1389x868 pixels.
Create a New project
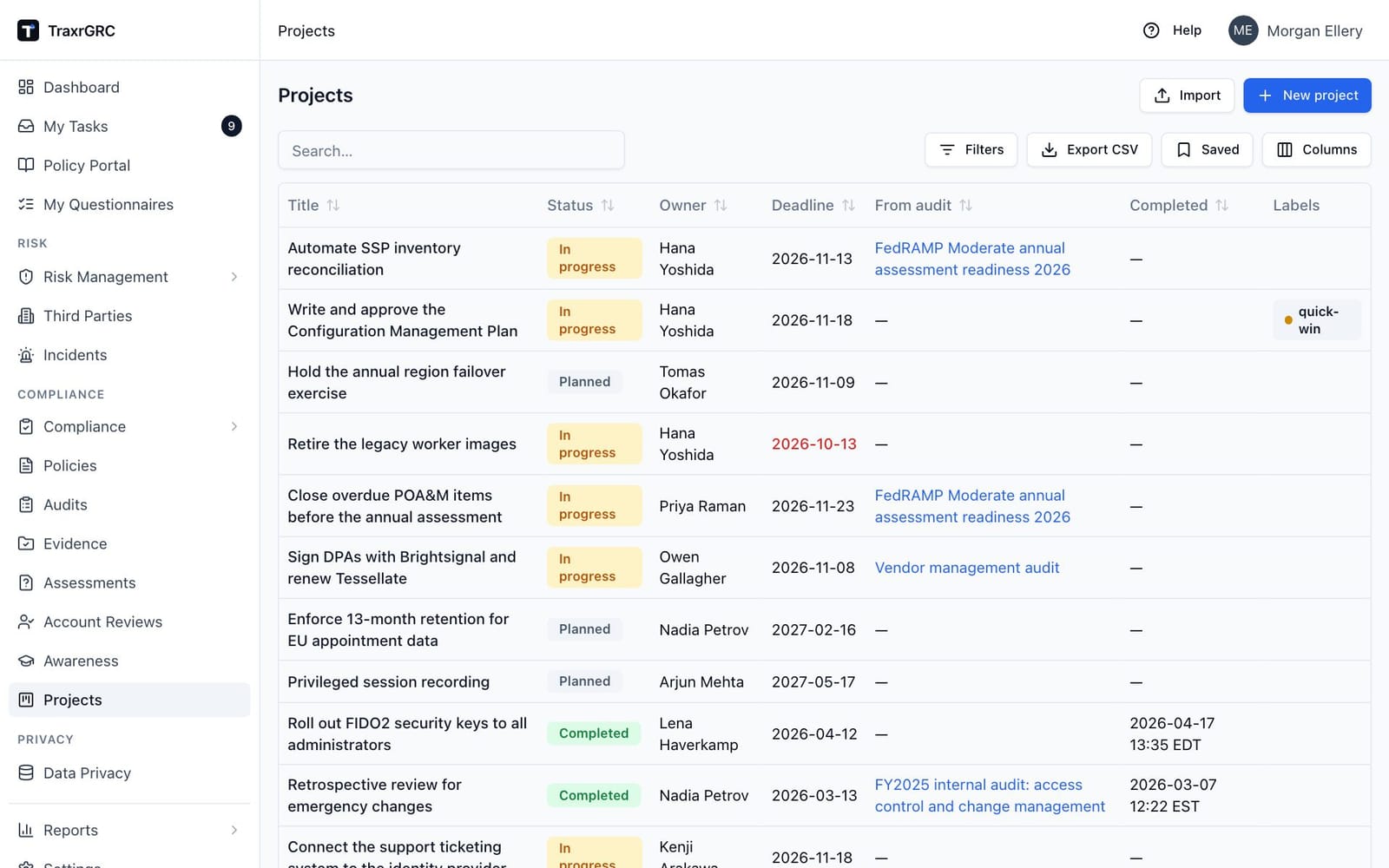(x=1307, y=95)
